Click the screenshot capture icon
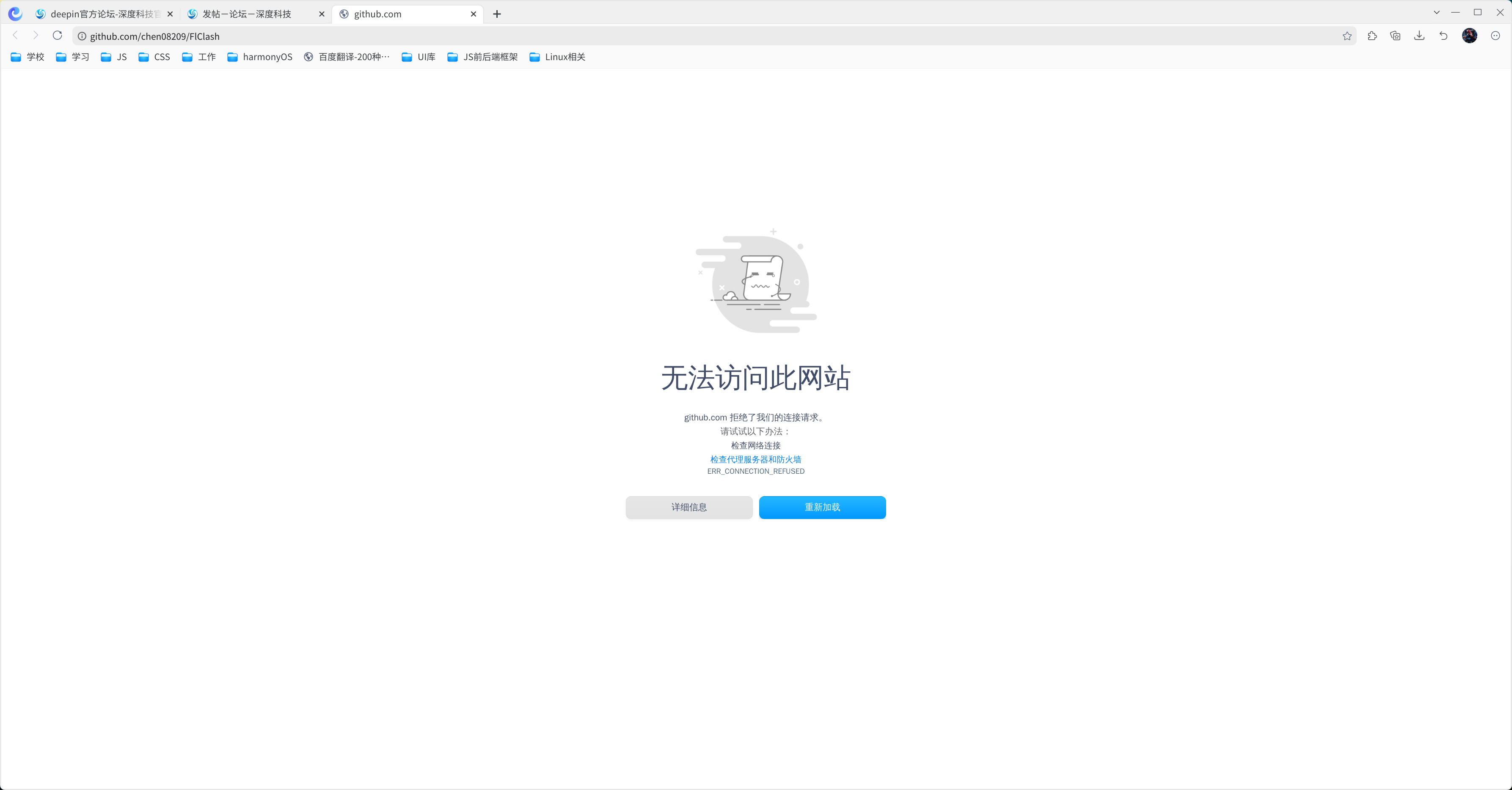This screenshot has width=1512, height=790. (1395, 36)
